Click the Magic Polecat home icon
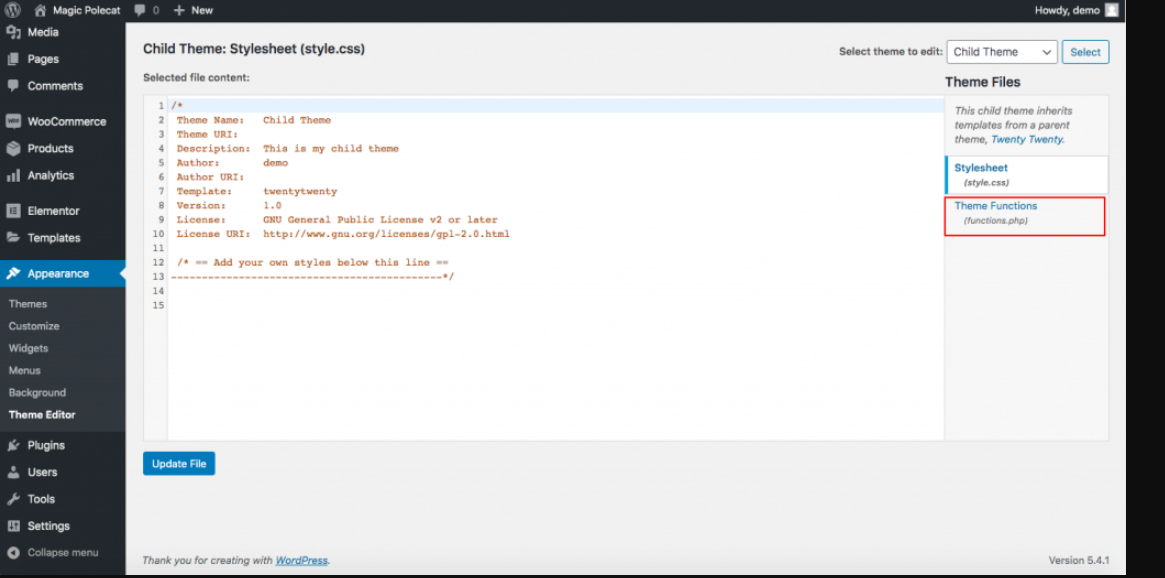 point(40,10)
